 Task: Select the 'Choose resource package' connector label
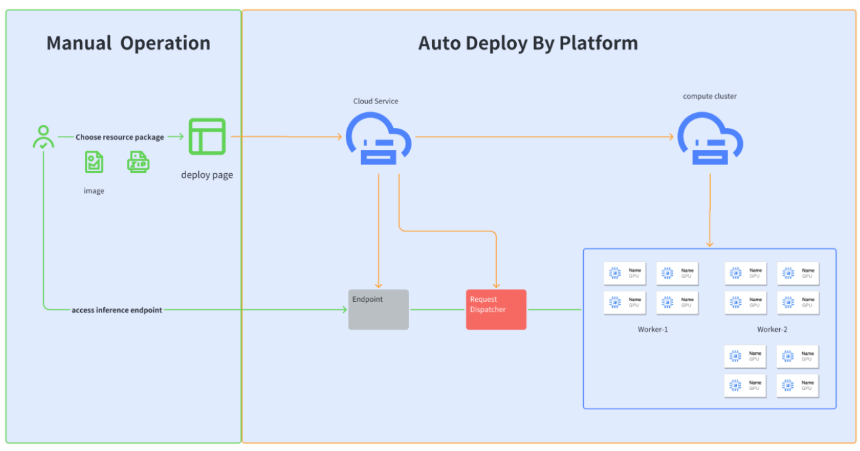pyautogui.click(x=120, y=137)
